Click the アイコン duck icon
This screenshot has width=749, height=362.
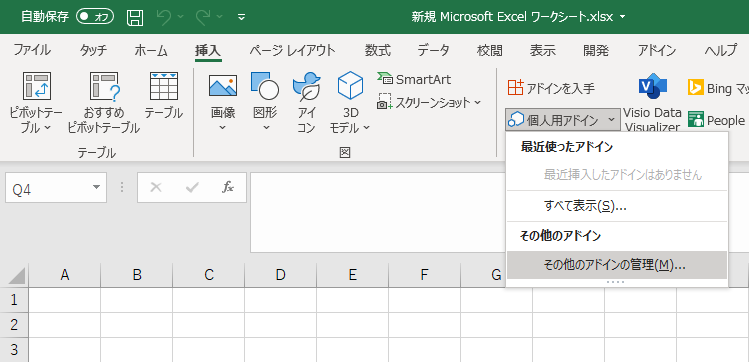(306, 86)
